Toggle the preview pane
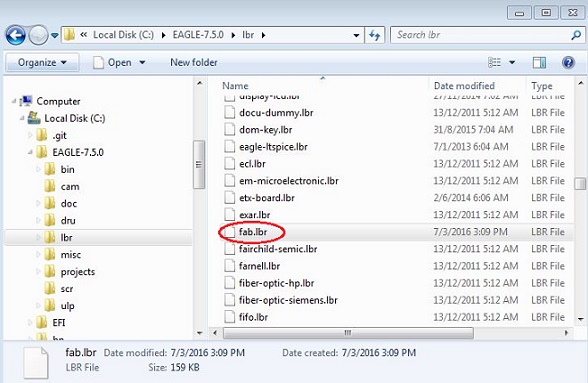 coord(539,62)
